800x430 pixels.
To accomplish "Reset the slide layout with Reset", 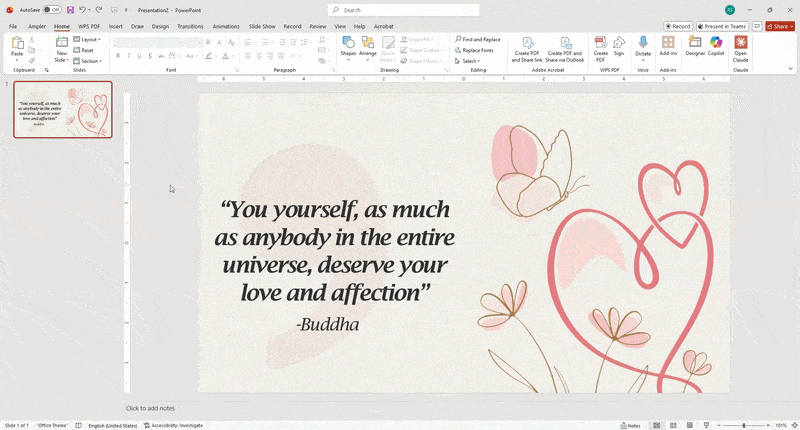I will tap(84, 50).
